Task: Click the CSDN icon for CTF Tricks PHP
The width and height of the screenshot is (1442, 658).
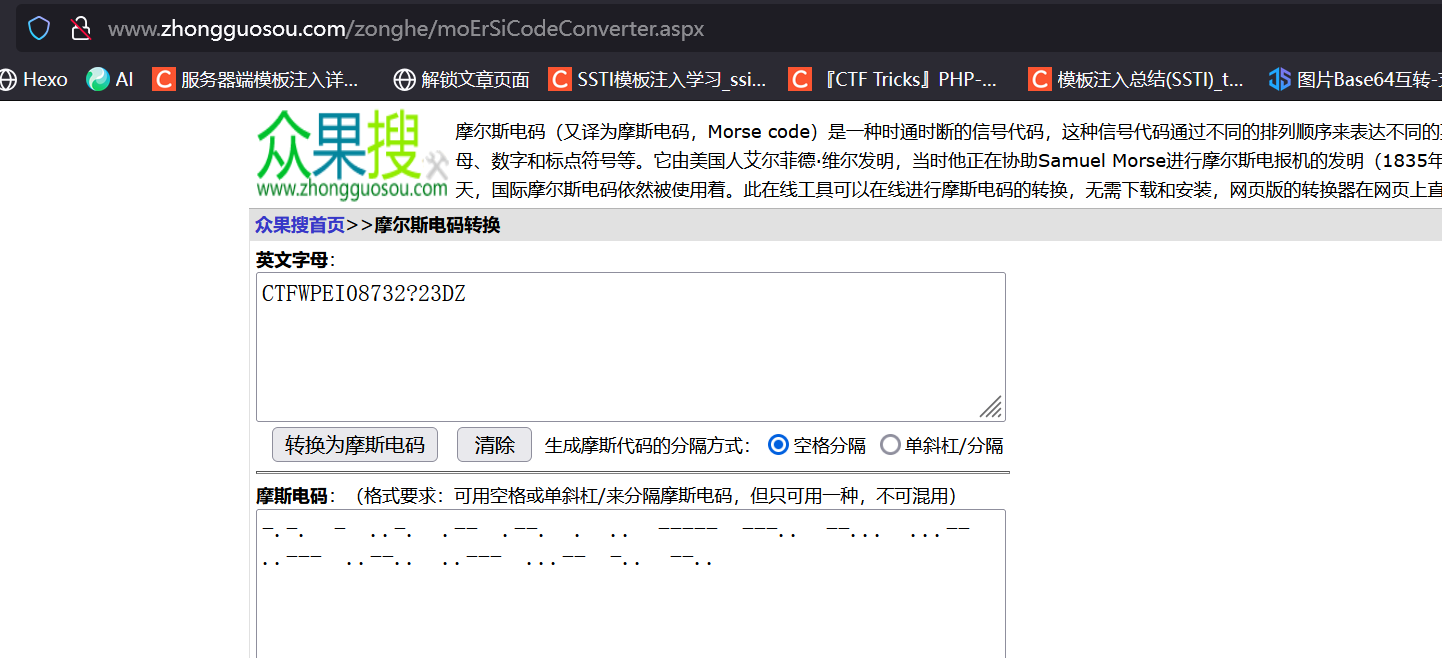Action: 799,78
